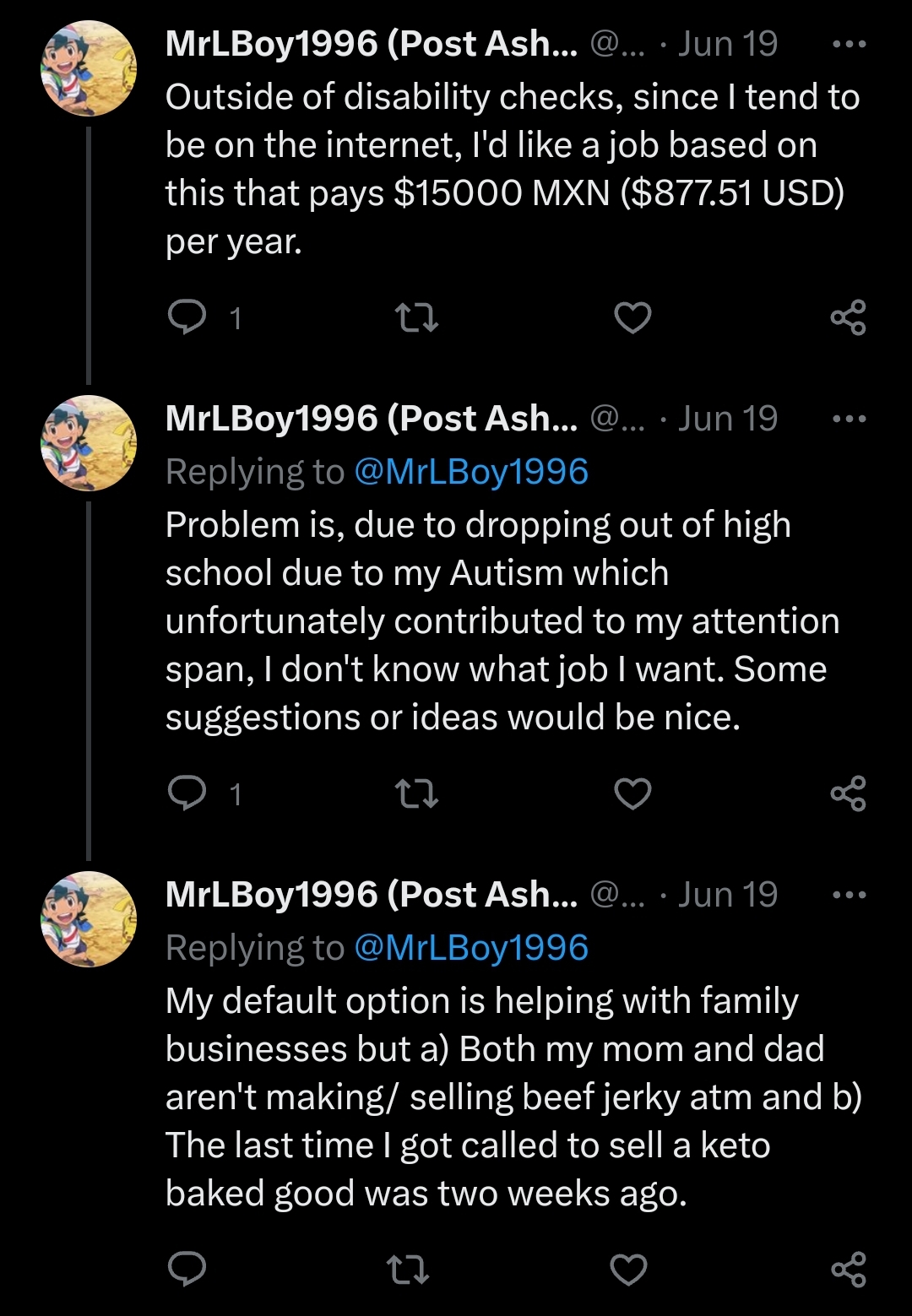Share the first tweet about disability checks

coord(848,317)
